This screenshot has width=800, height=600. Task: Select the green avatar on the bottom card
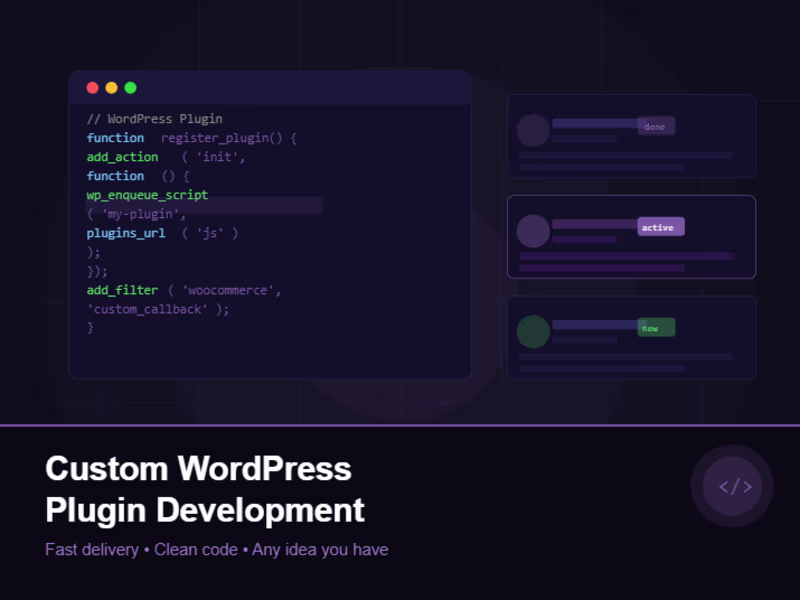(x=533, y=331)
